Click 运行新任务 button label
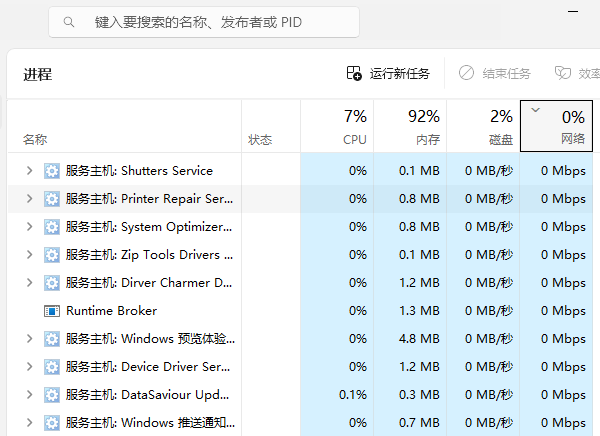Image resolution: width=600 pixels, height=436 pixels. [x=399, y=73]
